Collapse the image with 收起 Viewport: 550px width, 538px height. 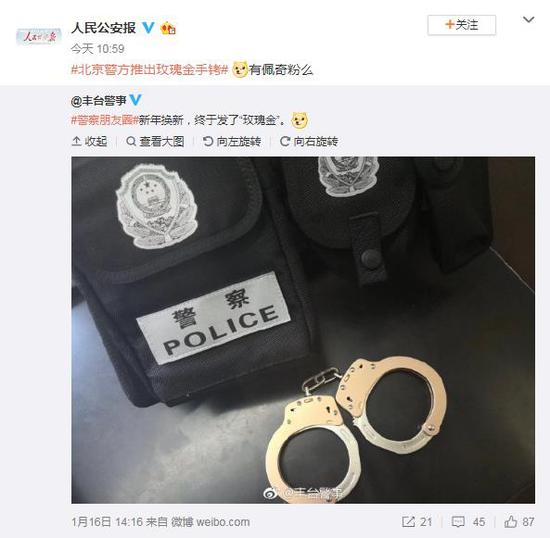coord(89,141)
